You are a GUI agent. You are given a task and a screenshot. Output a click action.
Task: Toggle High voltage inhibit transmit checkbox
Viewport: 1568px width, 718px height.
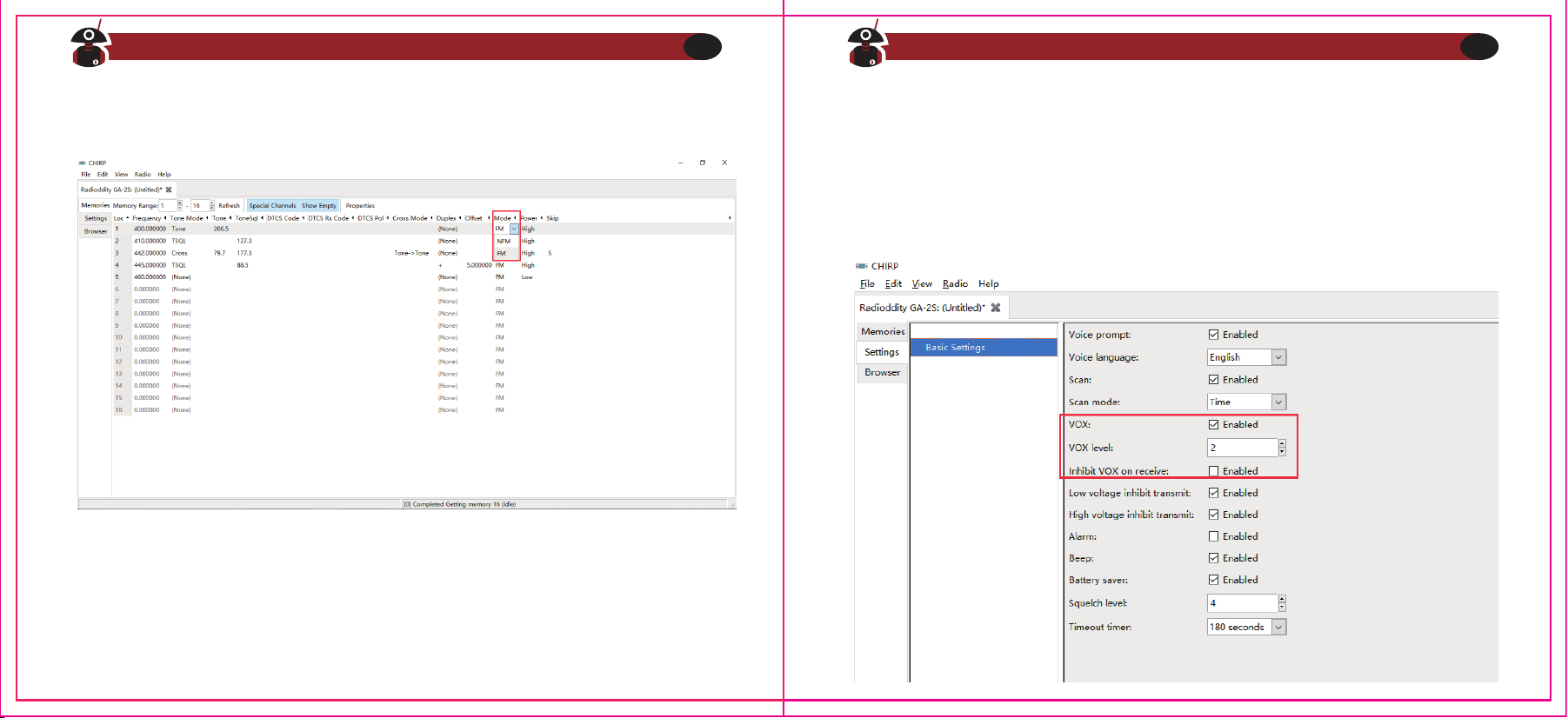coord(1213,515)
